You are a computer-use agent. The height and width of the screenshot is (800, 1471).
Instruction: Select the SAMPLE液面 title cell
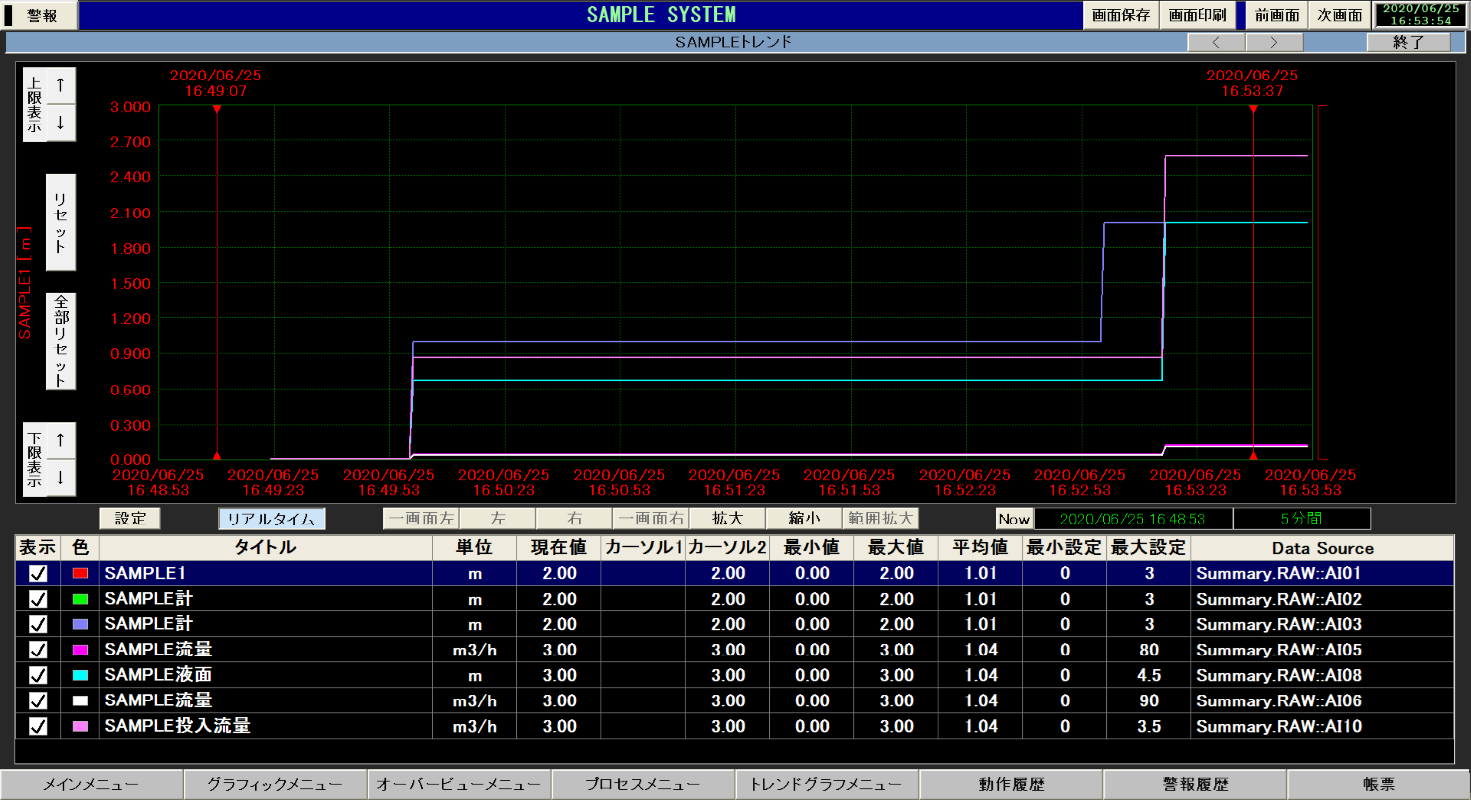coord(266,675)
